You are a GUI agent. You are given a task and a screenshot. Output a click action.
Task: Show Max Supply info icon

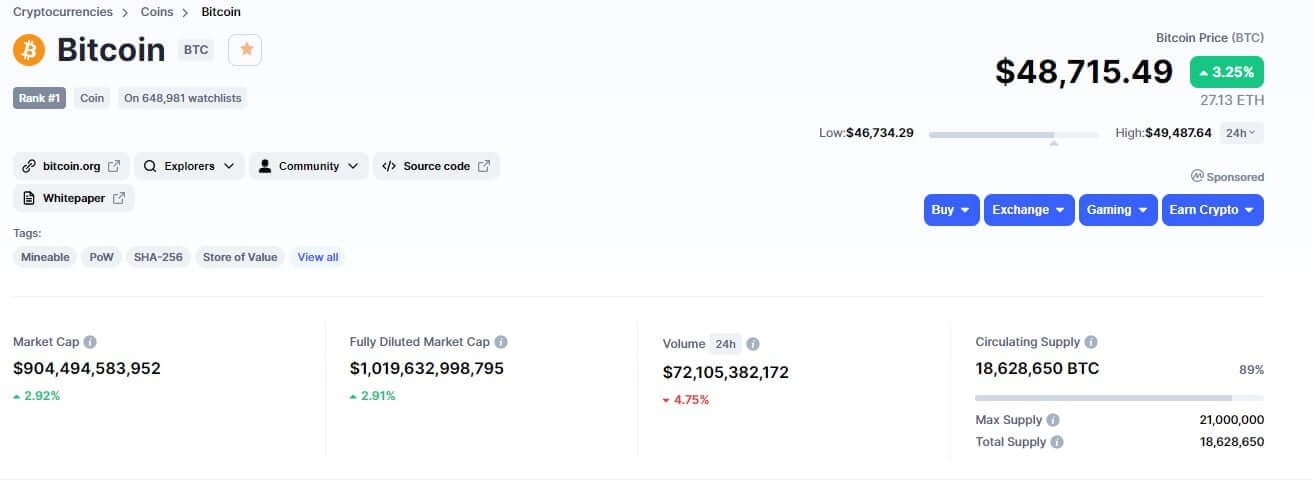coord(1053,420)
